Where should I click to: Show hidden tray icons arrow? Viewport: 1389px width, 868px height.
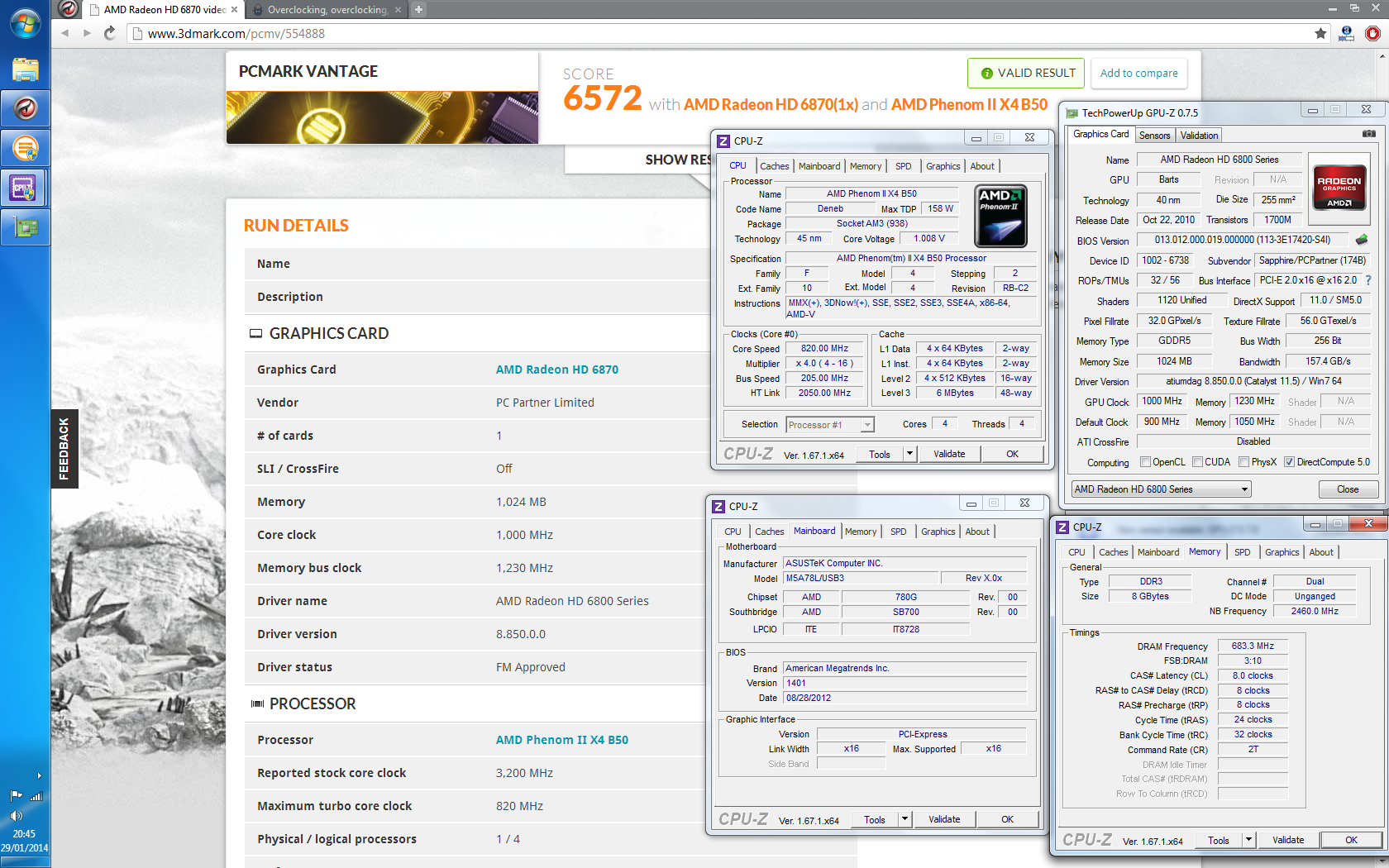click(39, 776)
